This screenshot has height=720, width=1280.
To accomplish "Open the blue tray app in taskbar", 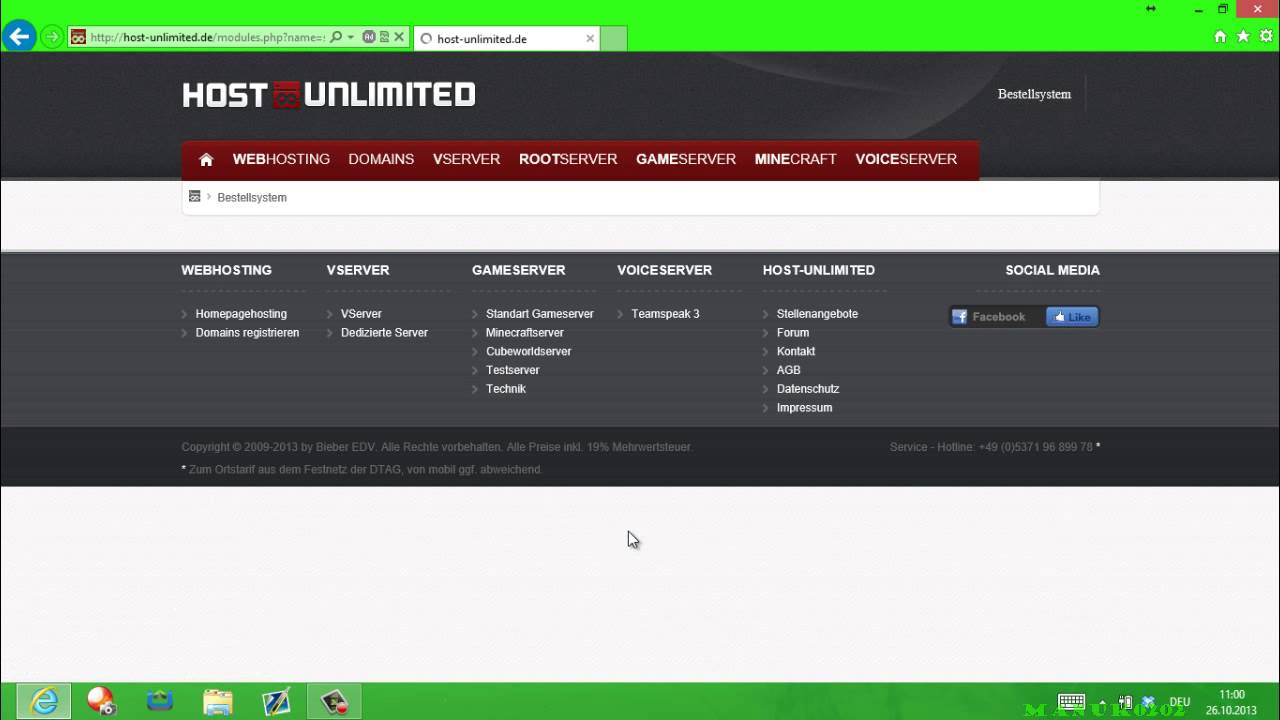I will coord(159,702).
